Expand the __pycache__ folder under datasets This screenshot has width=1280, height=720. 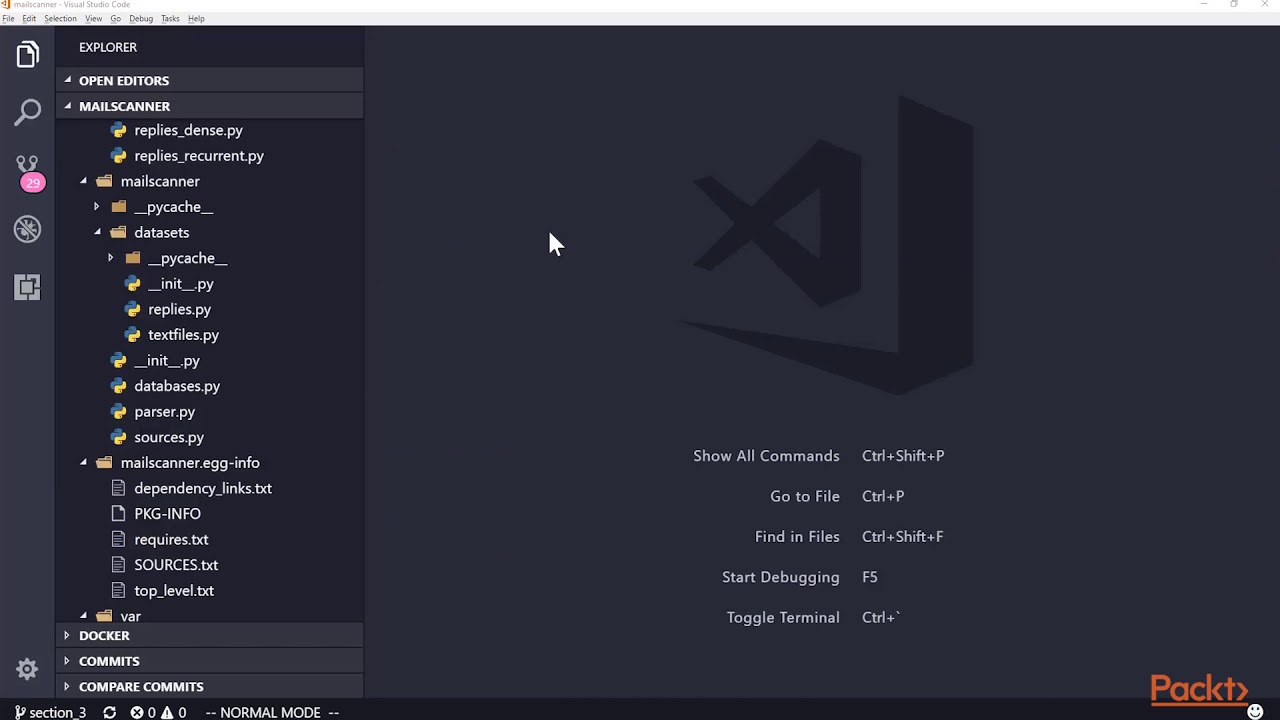[111, 258]
